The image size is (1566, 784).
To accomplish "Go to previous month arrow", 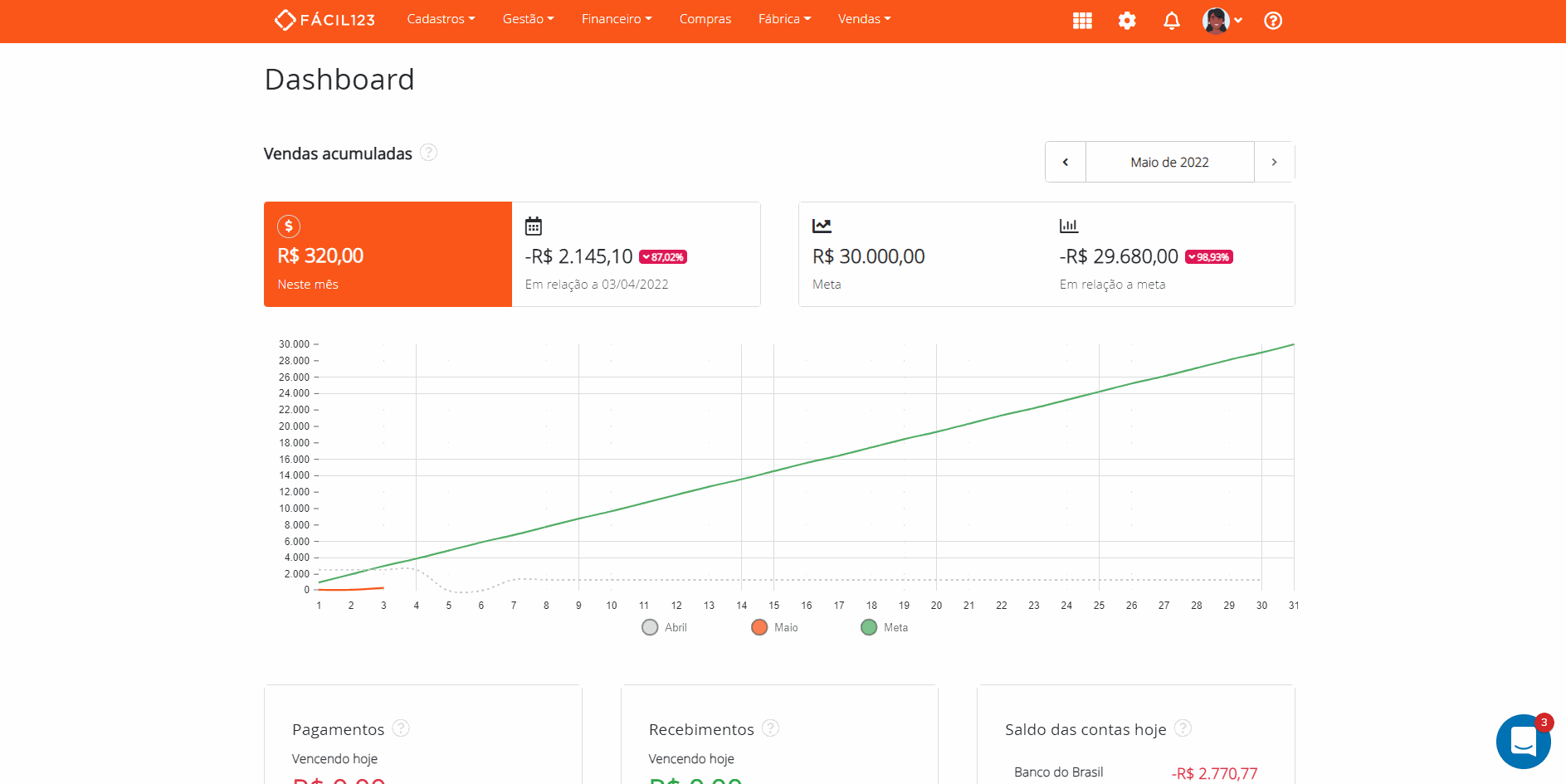I will (1066, 162).
